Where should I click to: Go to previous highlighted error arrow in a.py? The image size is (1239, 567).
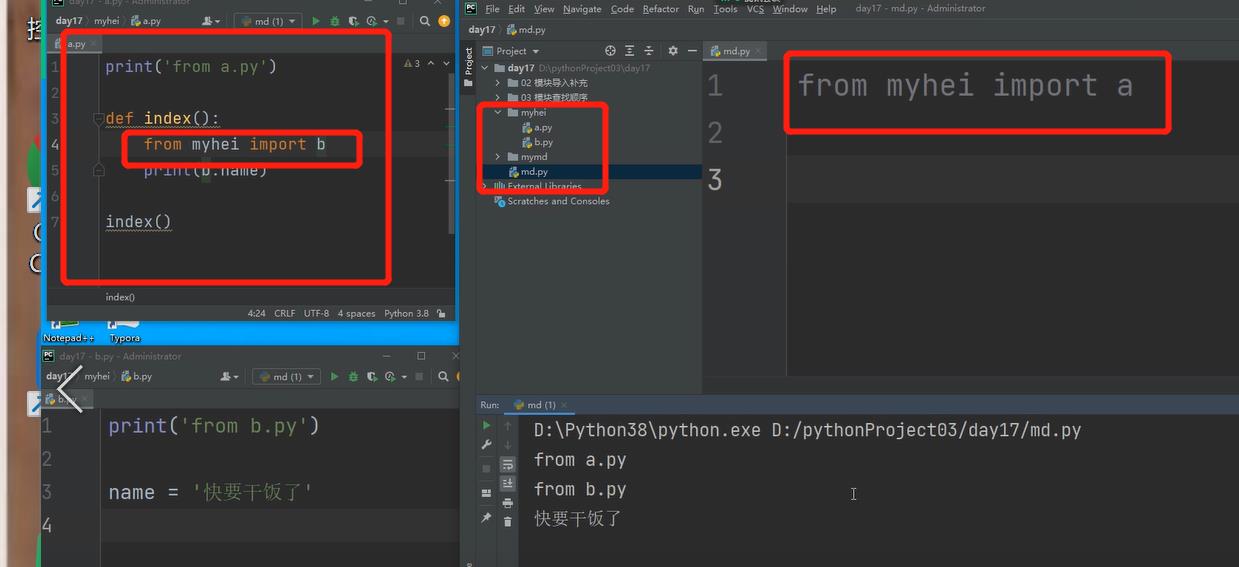pyautogui.click(x=431, y=63)
